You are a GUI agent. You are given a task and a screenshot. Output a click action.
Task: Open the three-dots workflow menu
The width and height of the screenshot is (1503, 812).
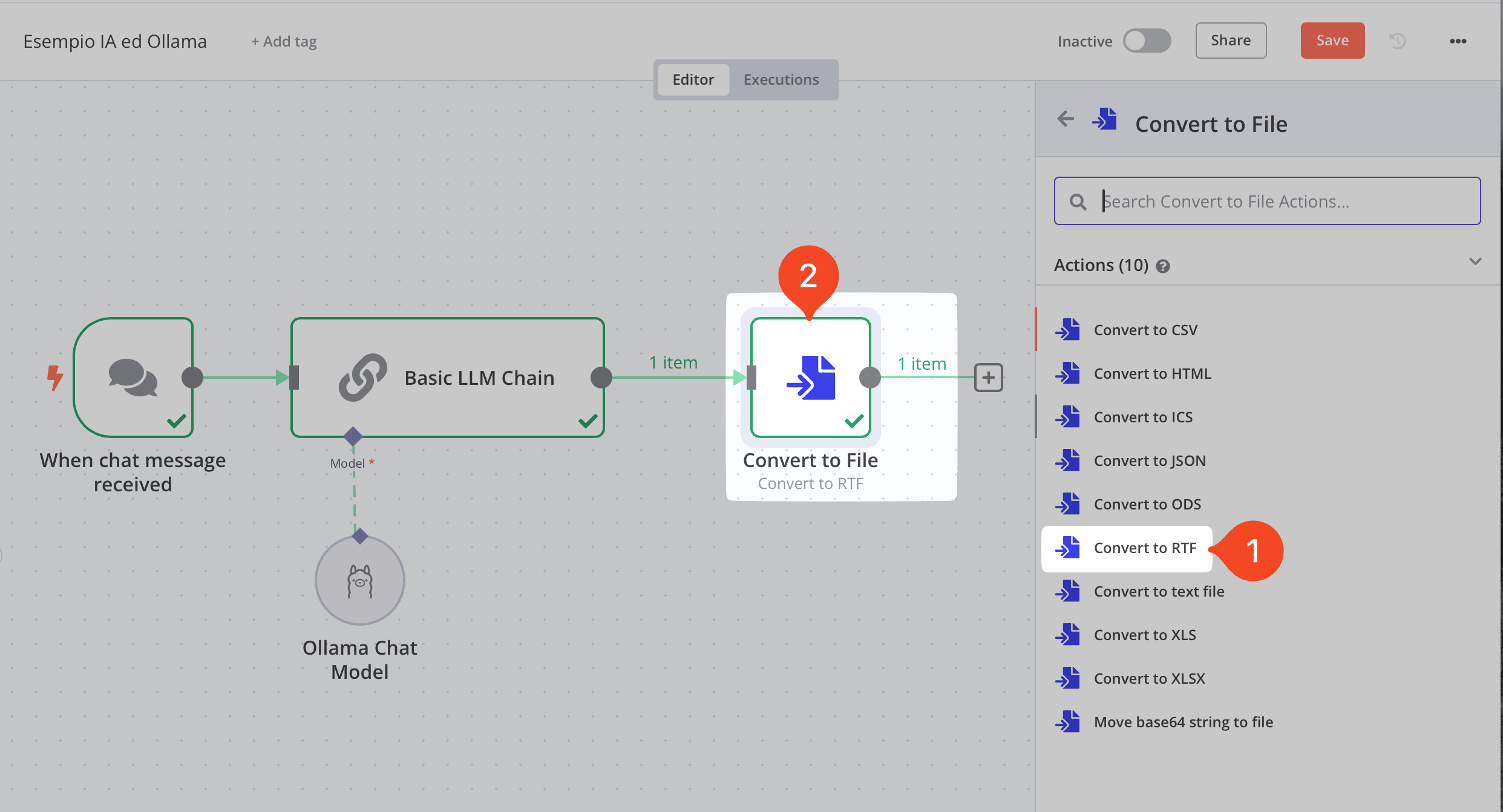click(x=1458, y=41)
